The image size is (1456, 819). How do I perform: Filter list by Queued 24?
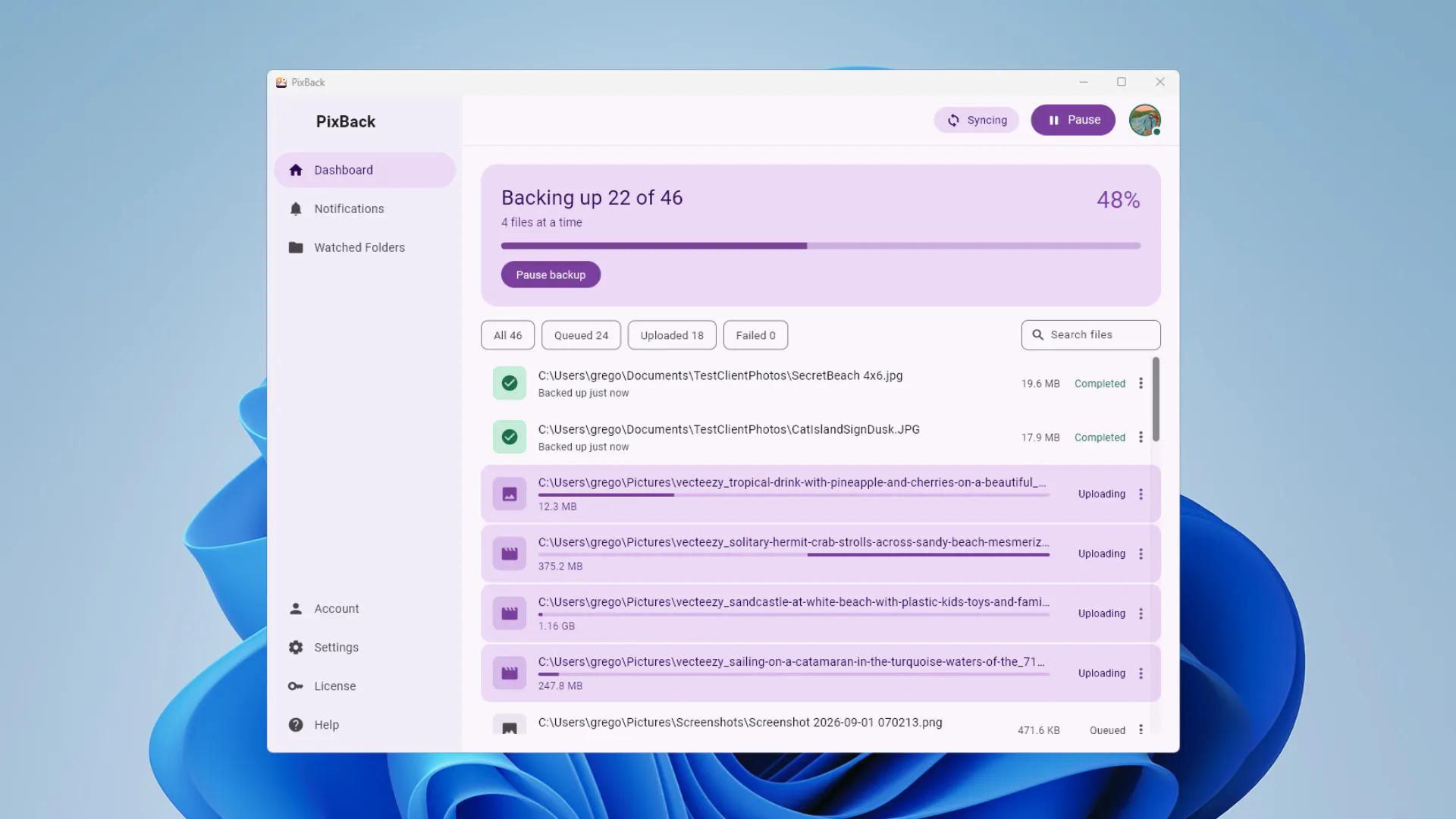pos(581,335)
